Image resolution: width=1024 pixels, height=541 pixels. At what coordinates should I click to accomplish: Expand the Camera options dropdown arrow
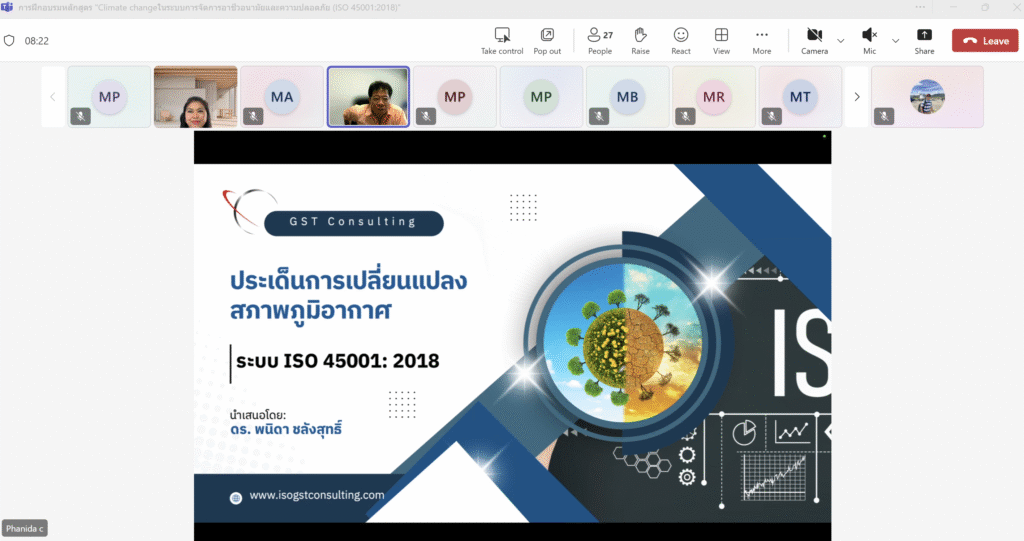840,41
